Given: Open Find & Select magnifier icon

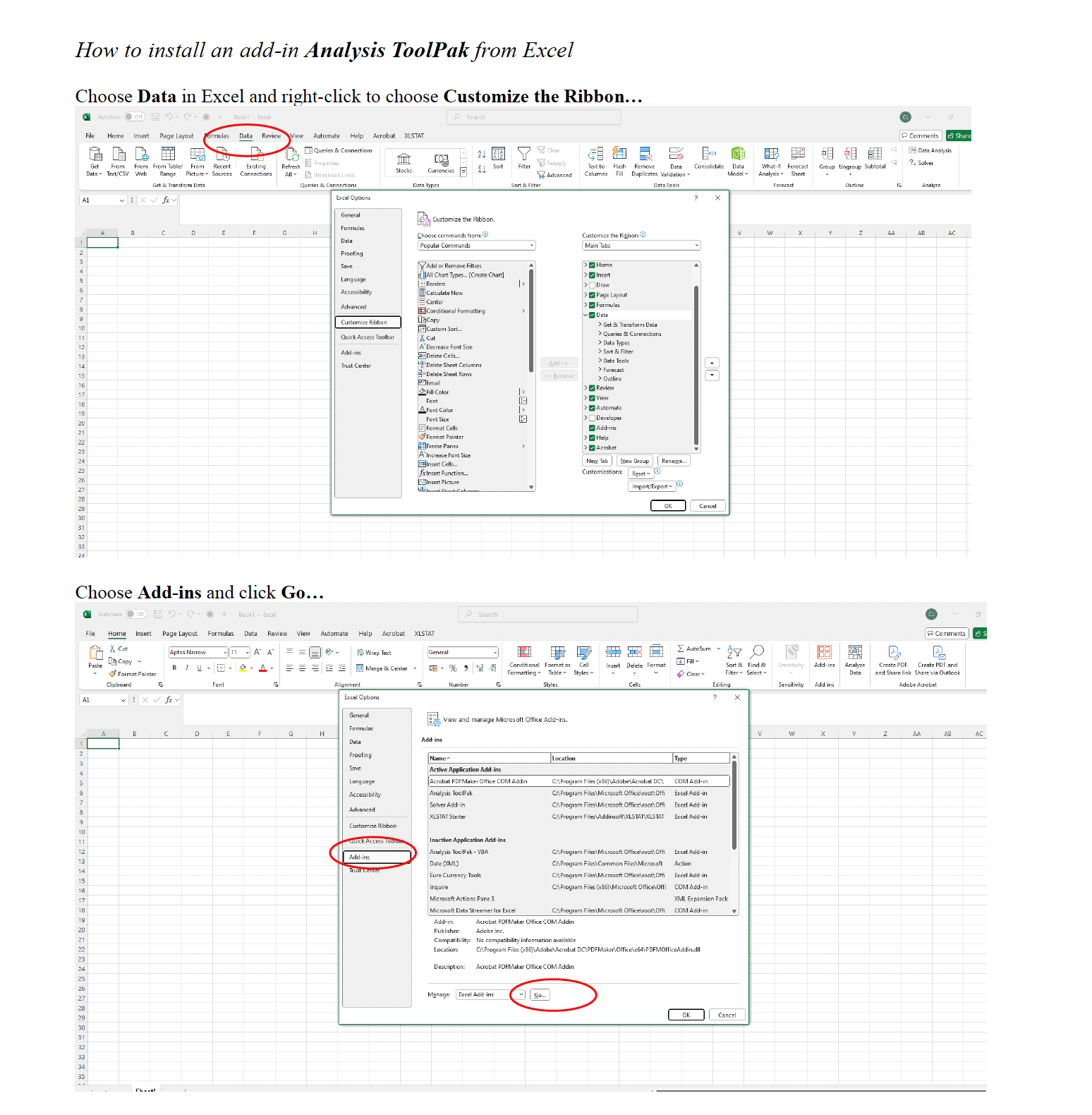Looking at the screenshot, I should point(757,661).
